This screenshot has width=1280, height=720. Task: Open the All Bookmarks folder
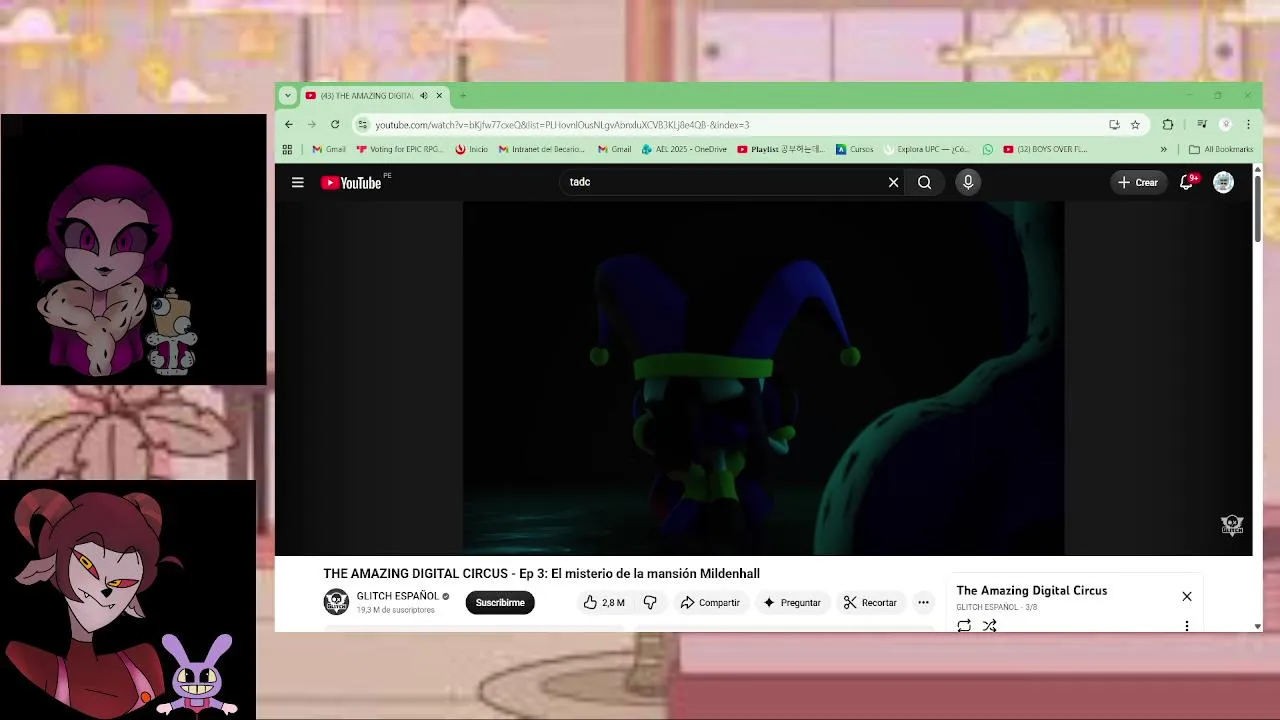point(1221,149)
